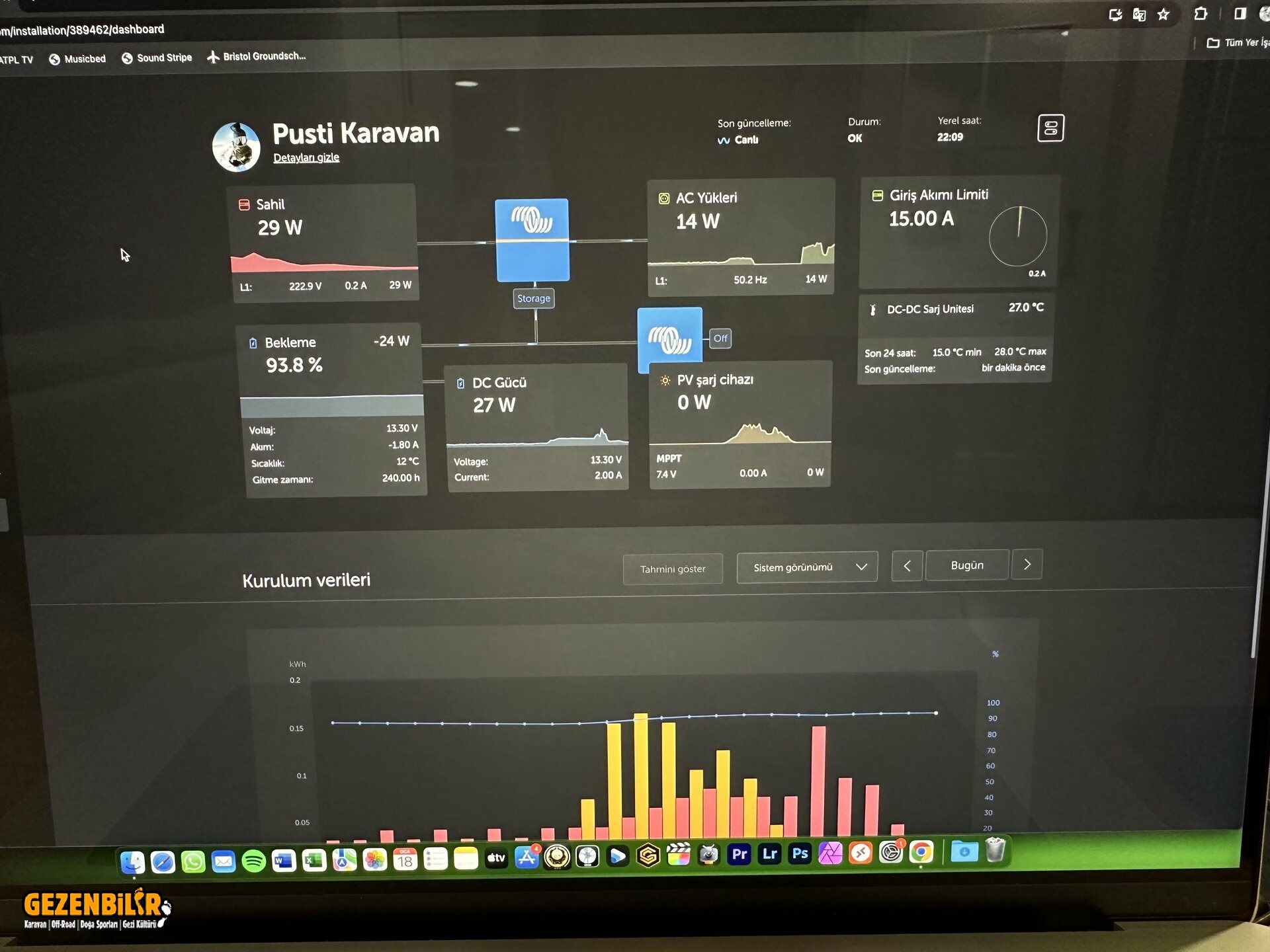Open the Sound Stripe bookmark
The width and height of the screenshot is (1270, 952).
157,58
